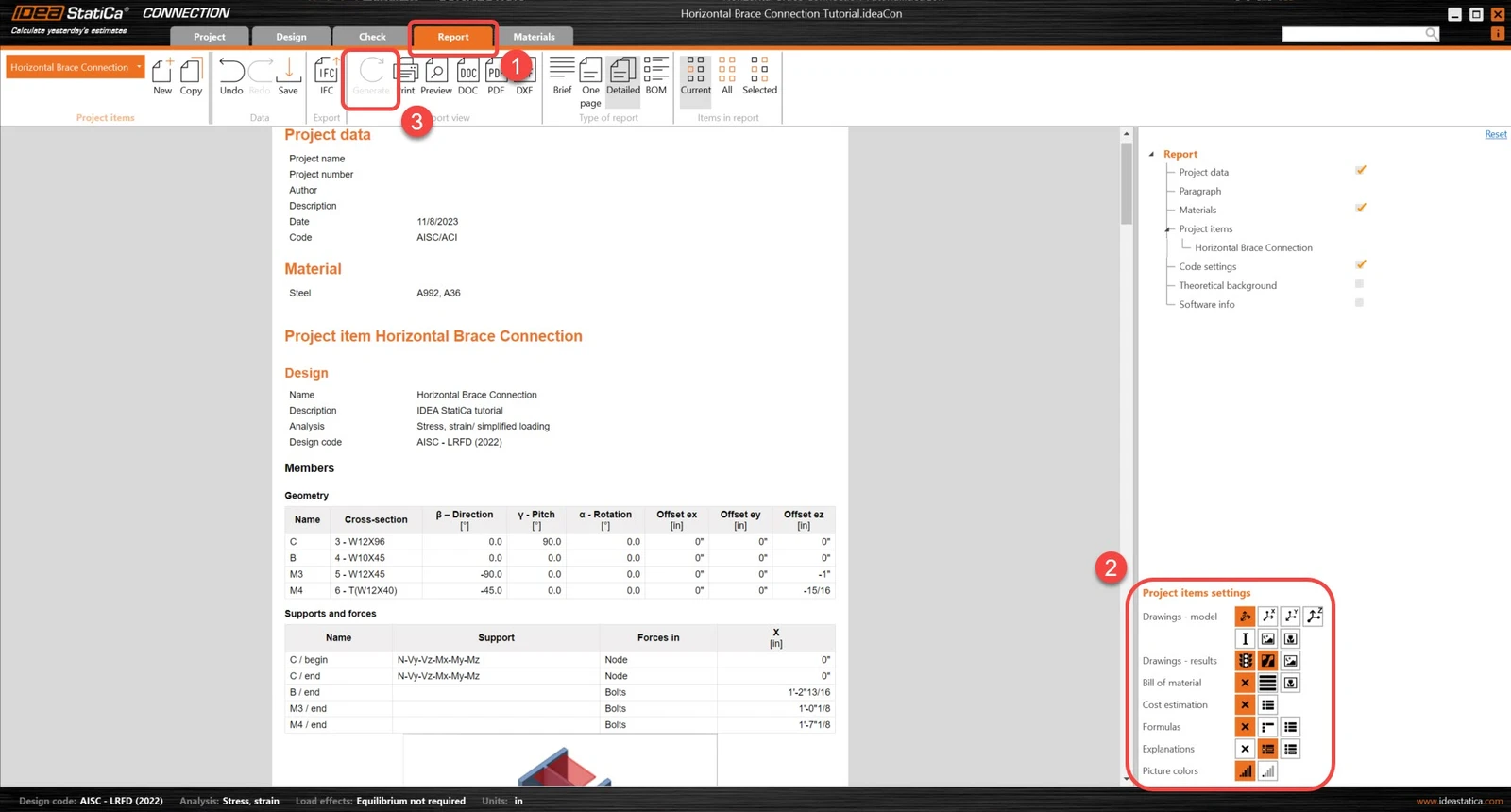Copy the current project item
The width and height of the screenshot is (1511, 812).
[x=191, y=76]
